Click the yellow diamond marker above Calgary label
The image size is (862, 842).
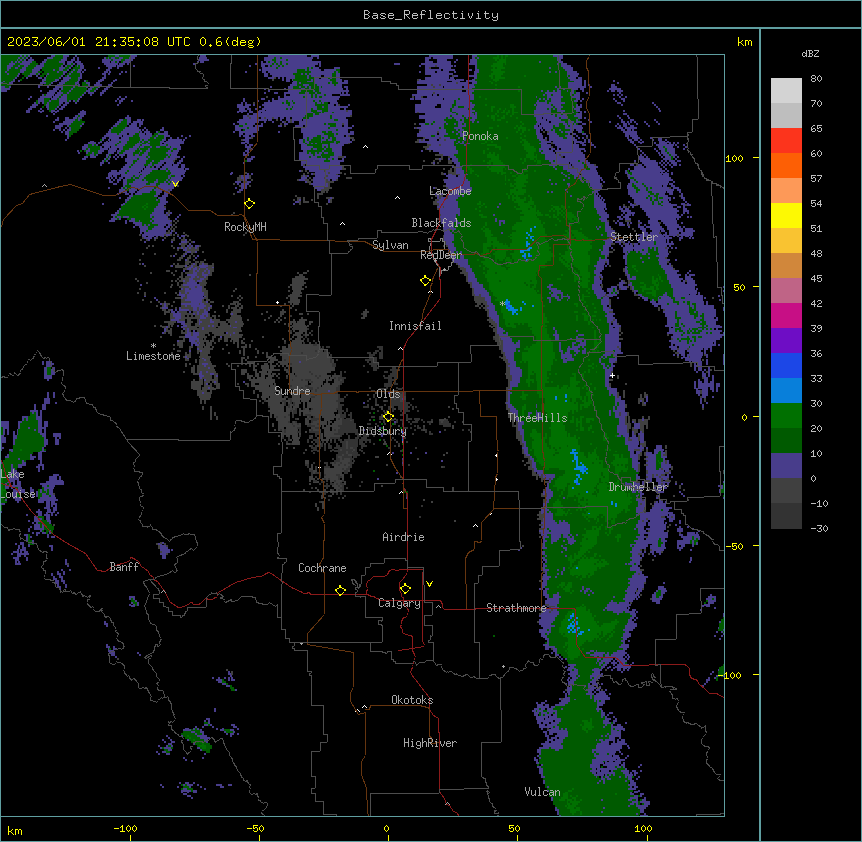(x=405, y=589)
